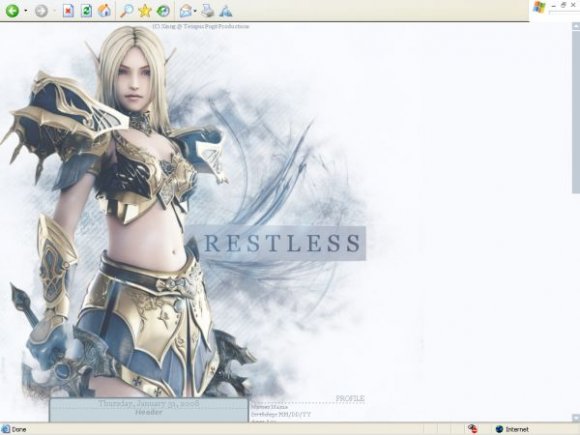Open Search with the magnifying glass icon

click(127, 11)
